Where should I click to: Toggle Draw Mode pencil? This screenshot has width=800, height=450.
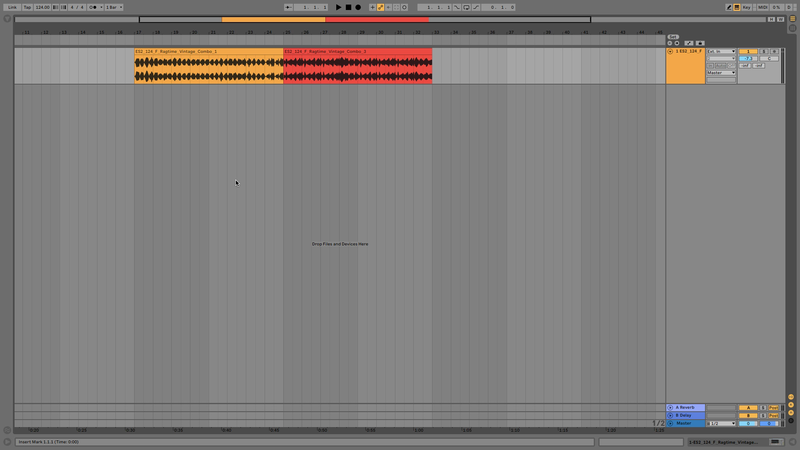pyautogui.click(x=729, y=7)
